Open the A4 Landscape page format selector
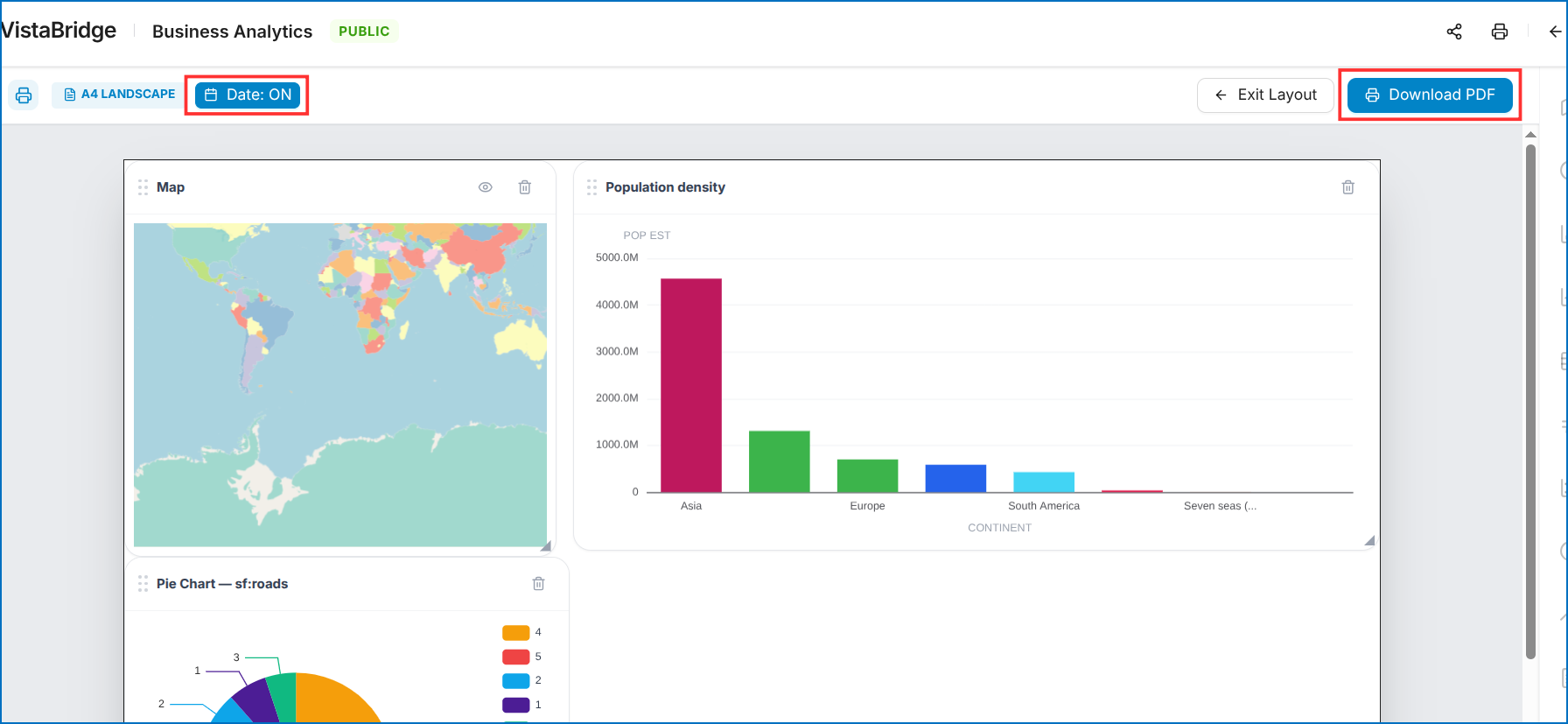The width and height of the screenshot is (1568, 724). [119, 95]
